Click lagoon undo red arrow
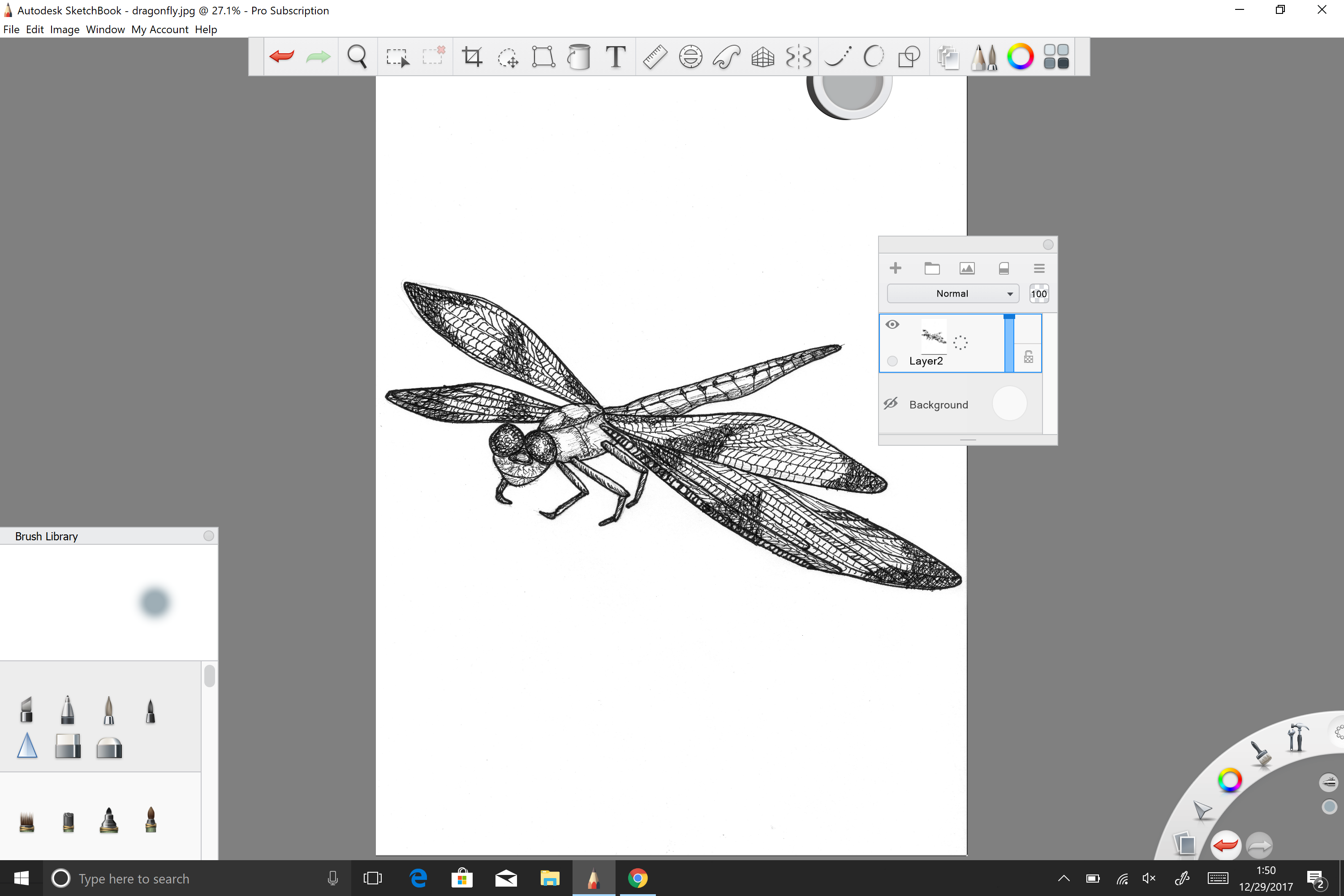Screen dimensions: 1344x896 (x=1225, y=845)
